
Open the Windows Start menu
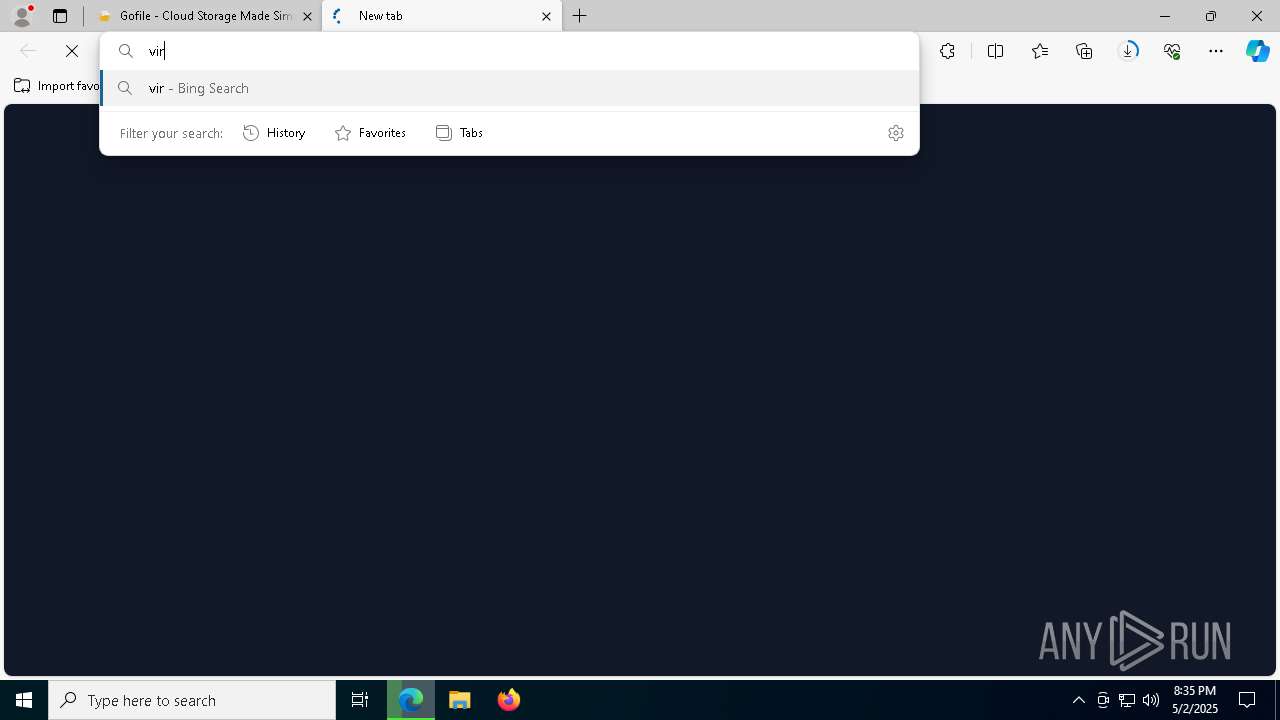click(x=24, y=700)
